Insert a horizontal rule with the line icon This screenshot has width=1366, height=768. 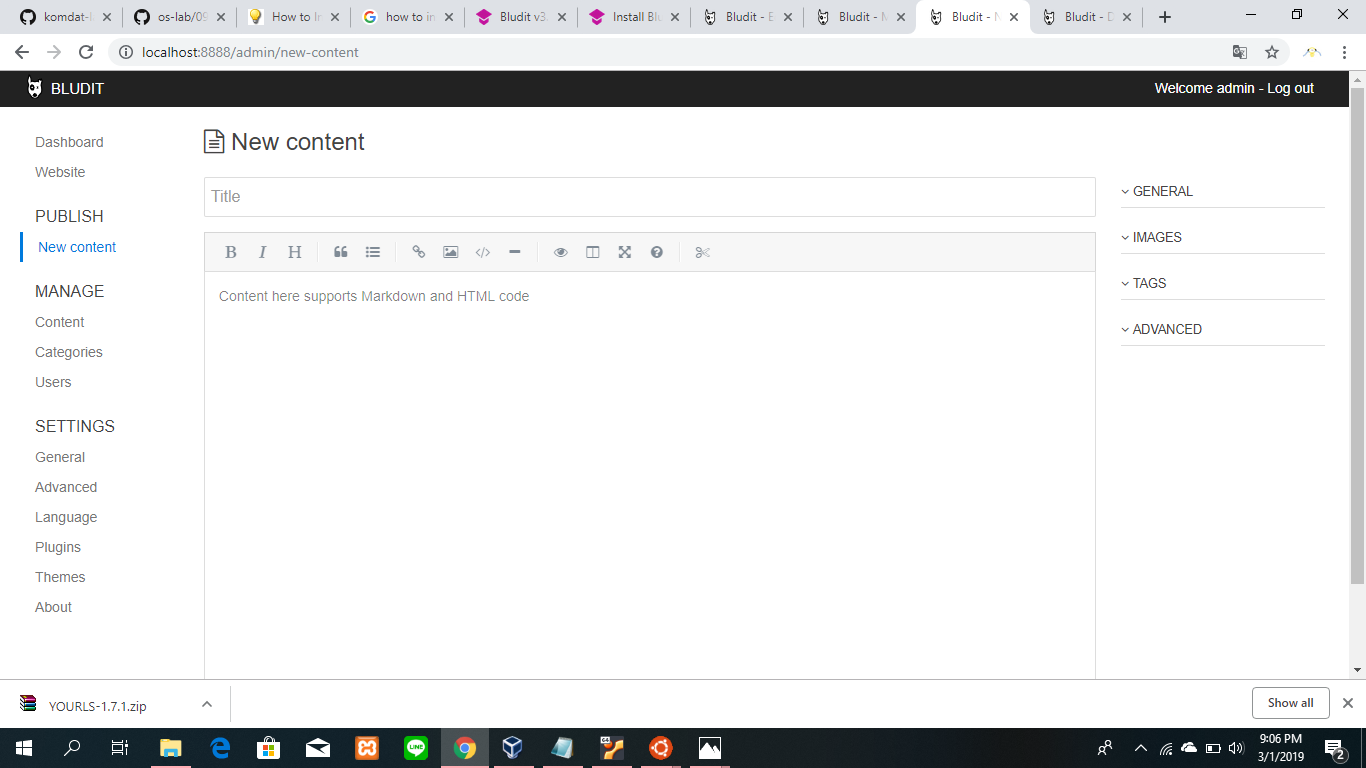click(515, 252)
